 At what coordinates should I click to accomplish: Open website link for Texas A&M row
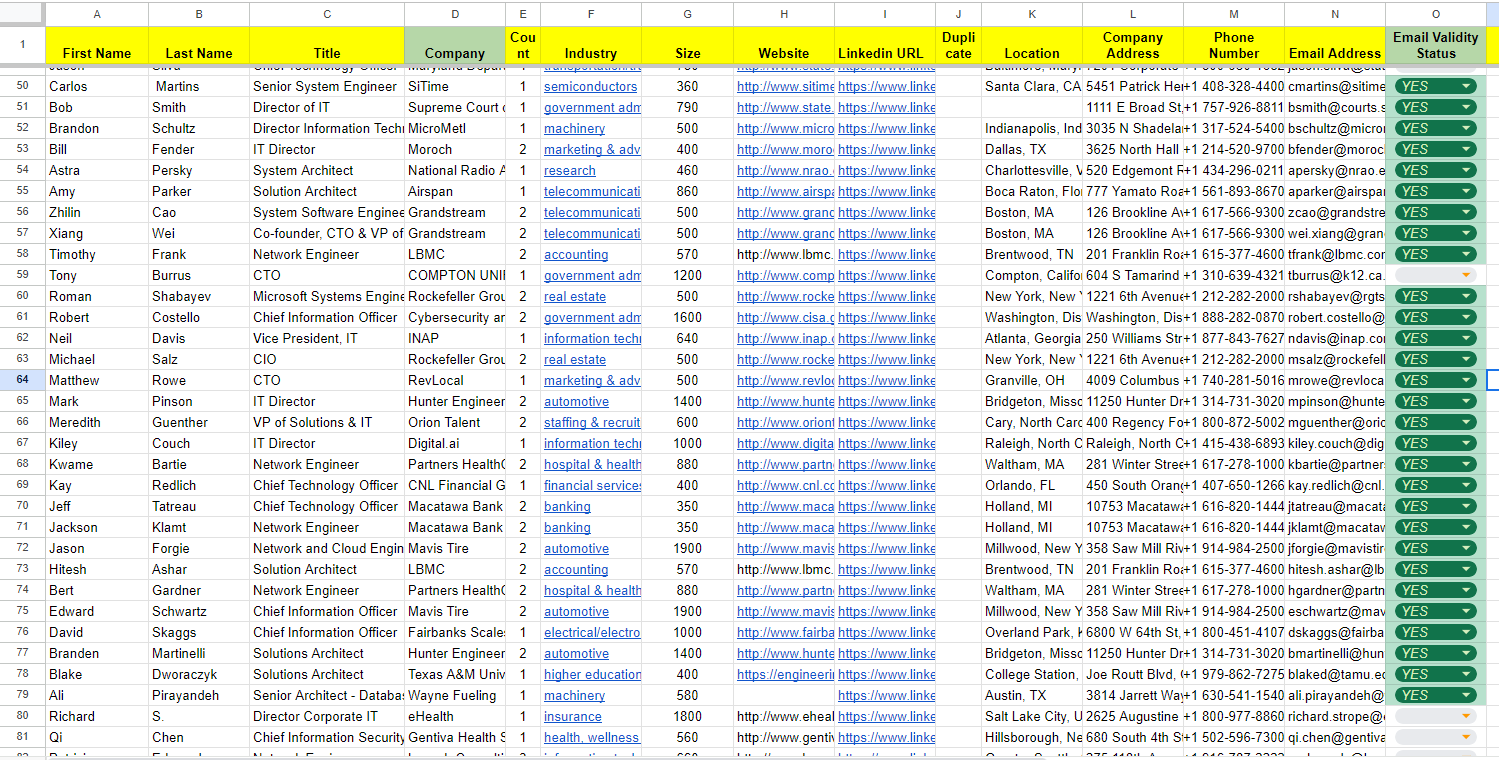click(x=785, y=674)
